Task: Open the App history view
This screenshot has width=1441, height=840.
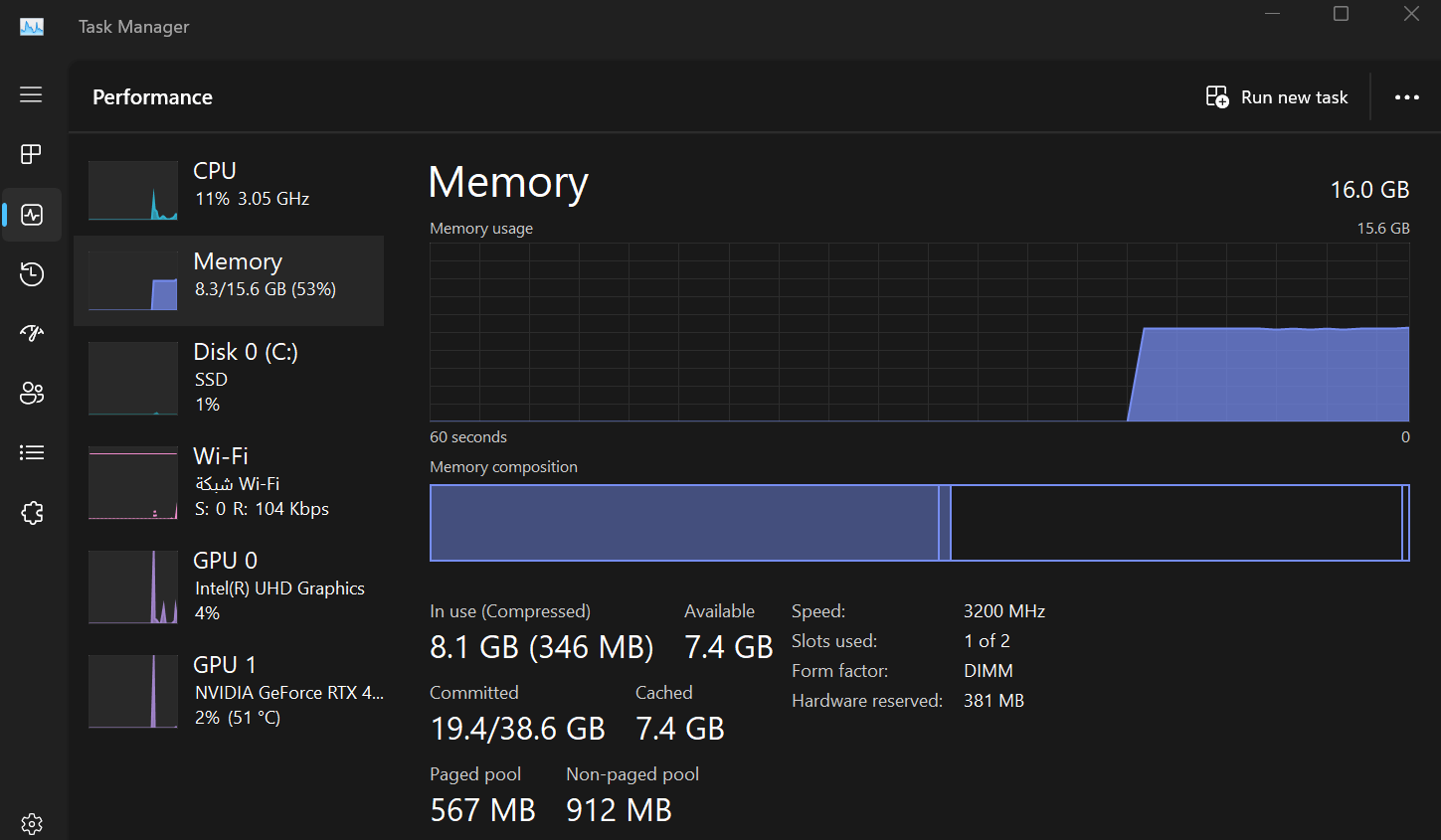Action: pos(31,273)
